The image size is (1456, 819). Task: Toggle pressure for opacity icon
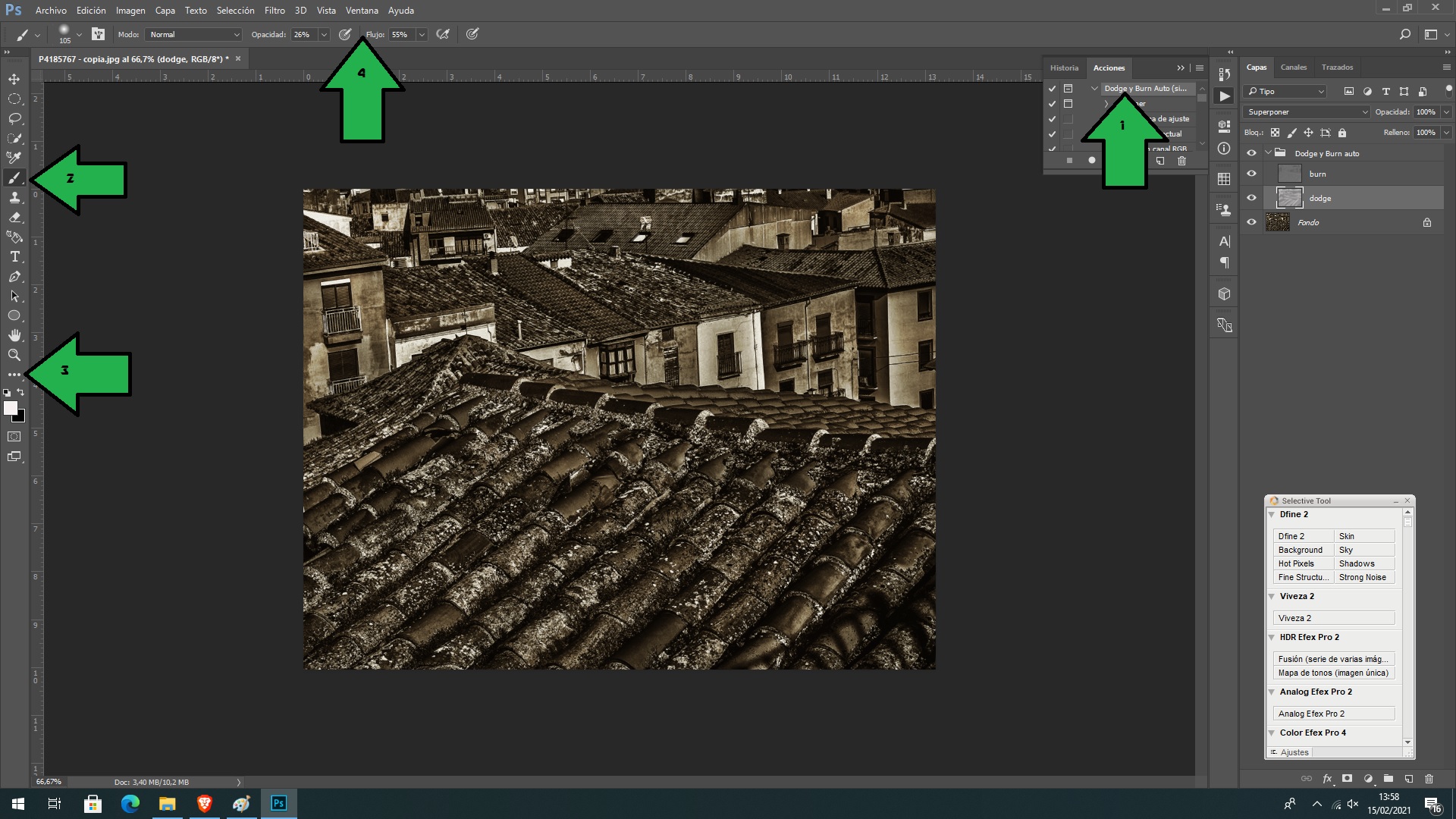click(x=345, y=34)
